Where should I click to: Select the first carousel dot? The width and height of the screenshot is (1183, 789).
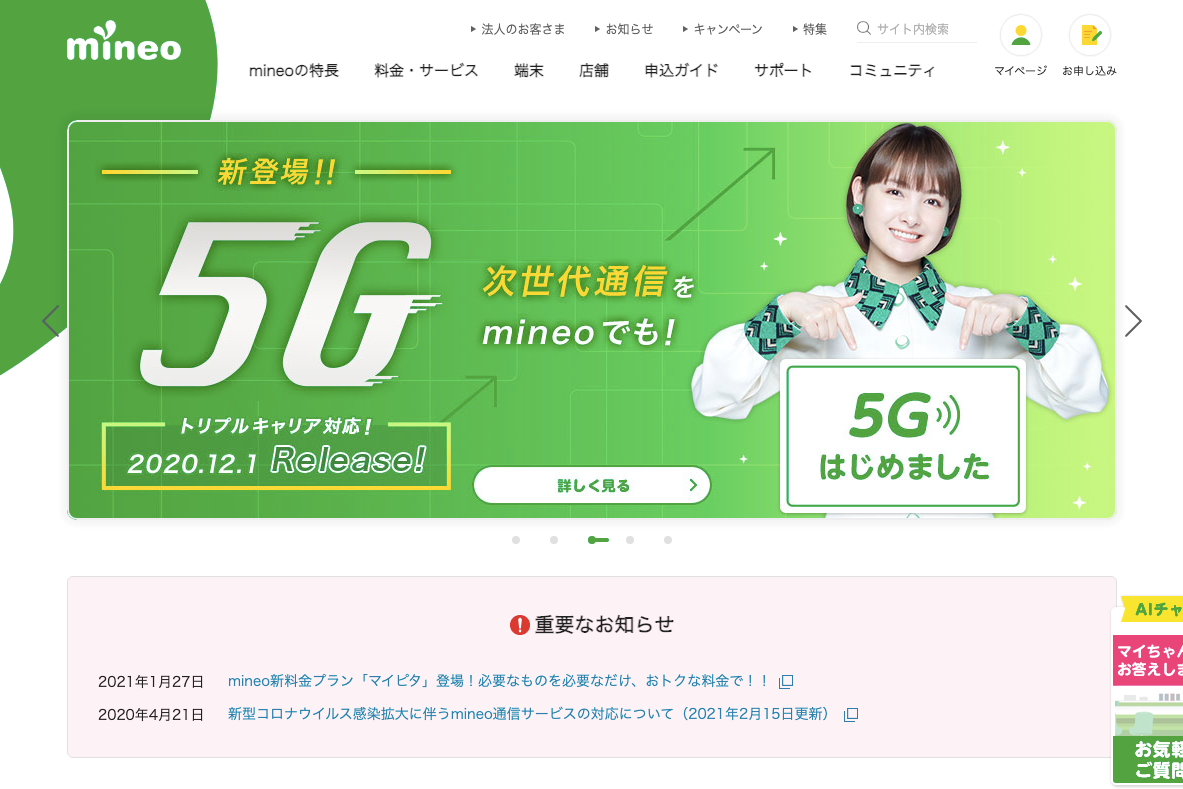(516, 540)
